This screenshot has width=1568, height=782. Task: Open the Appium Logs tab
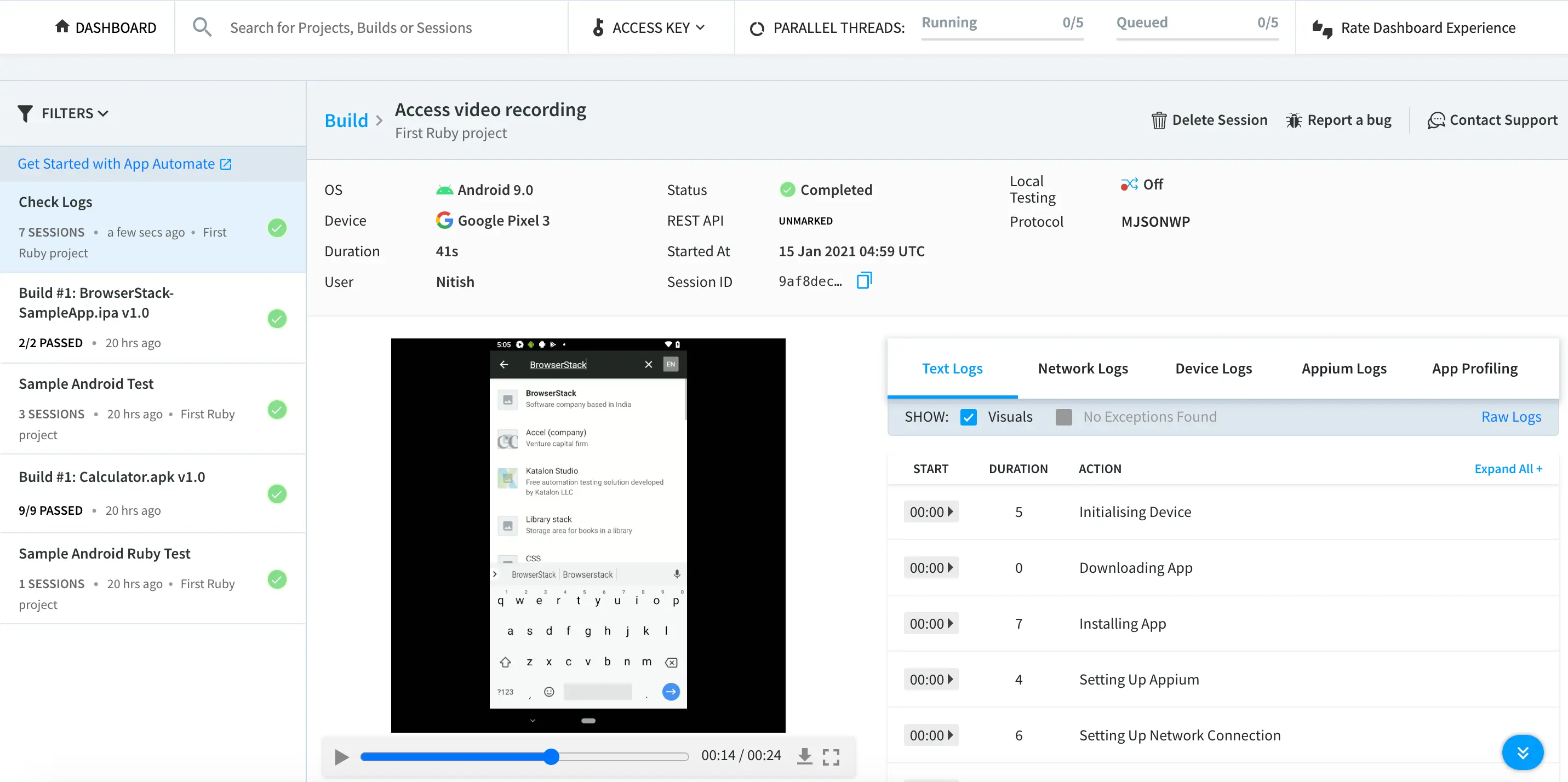click(x=1343, y=368)
